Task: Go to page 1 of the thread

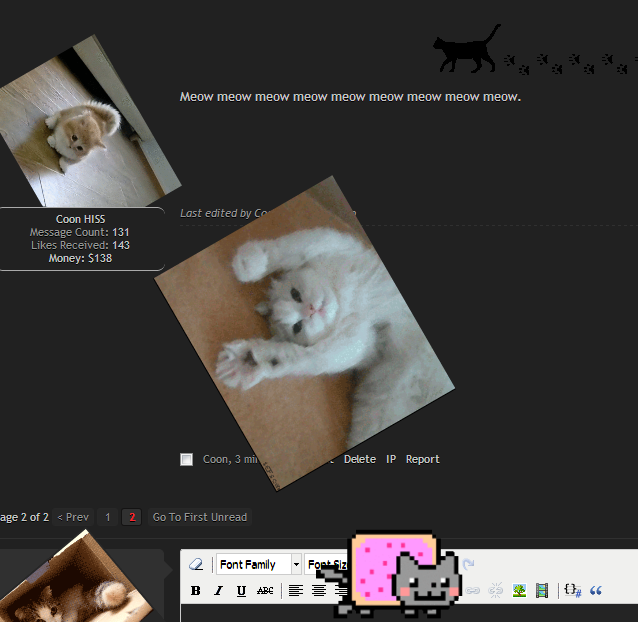Action: click(x=108, y=517)
